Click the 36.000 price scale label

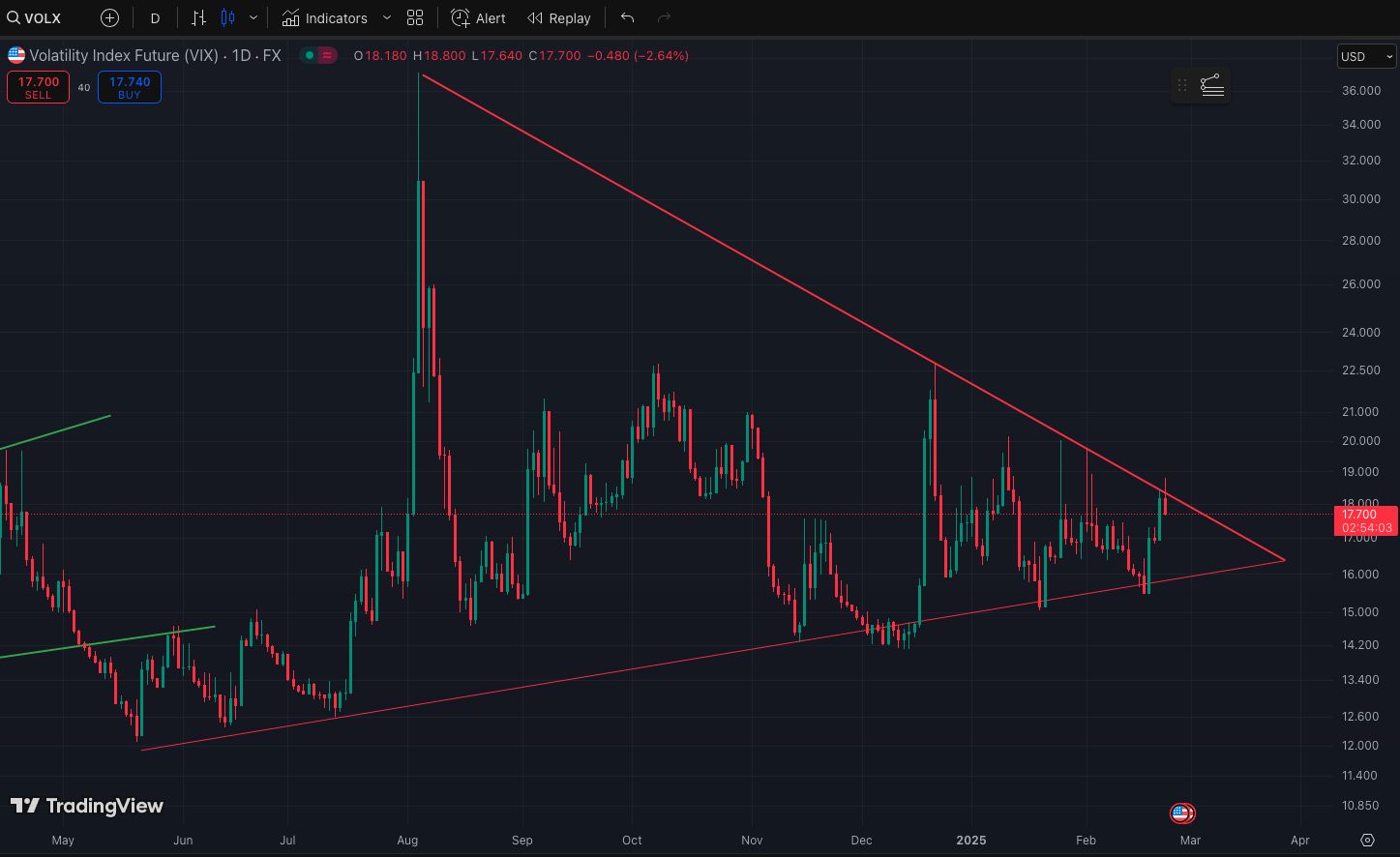click(x=1361, y=91)
